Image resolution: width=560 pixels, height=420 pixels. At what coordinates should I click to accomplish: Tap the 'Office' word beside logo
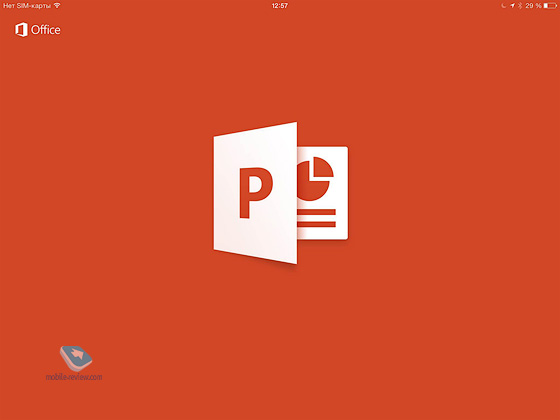point(46,30)
